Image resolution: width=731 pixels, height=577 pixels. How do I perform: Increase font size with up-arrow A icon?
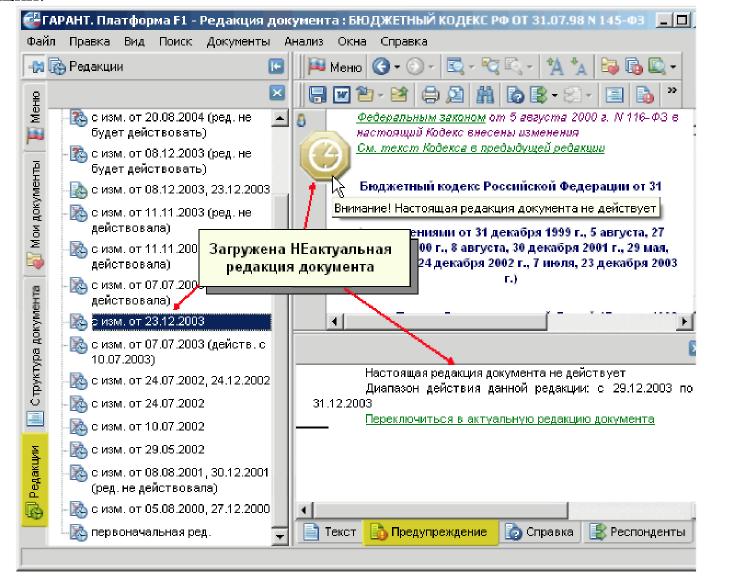click(x=555, y=67)
